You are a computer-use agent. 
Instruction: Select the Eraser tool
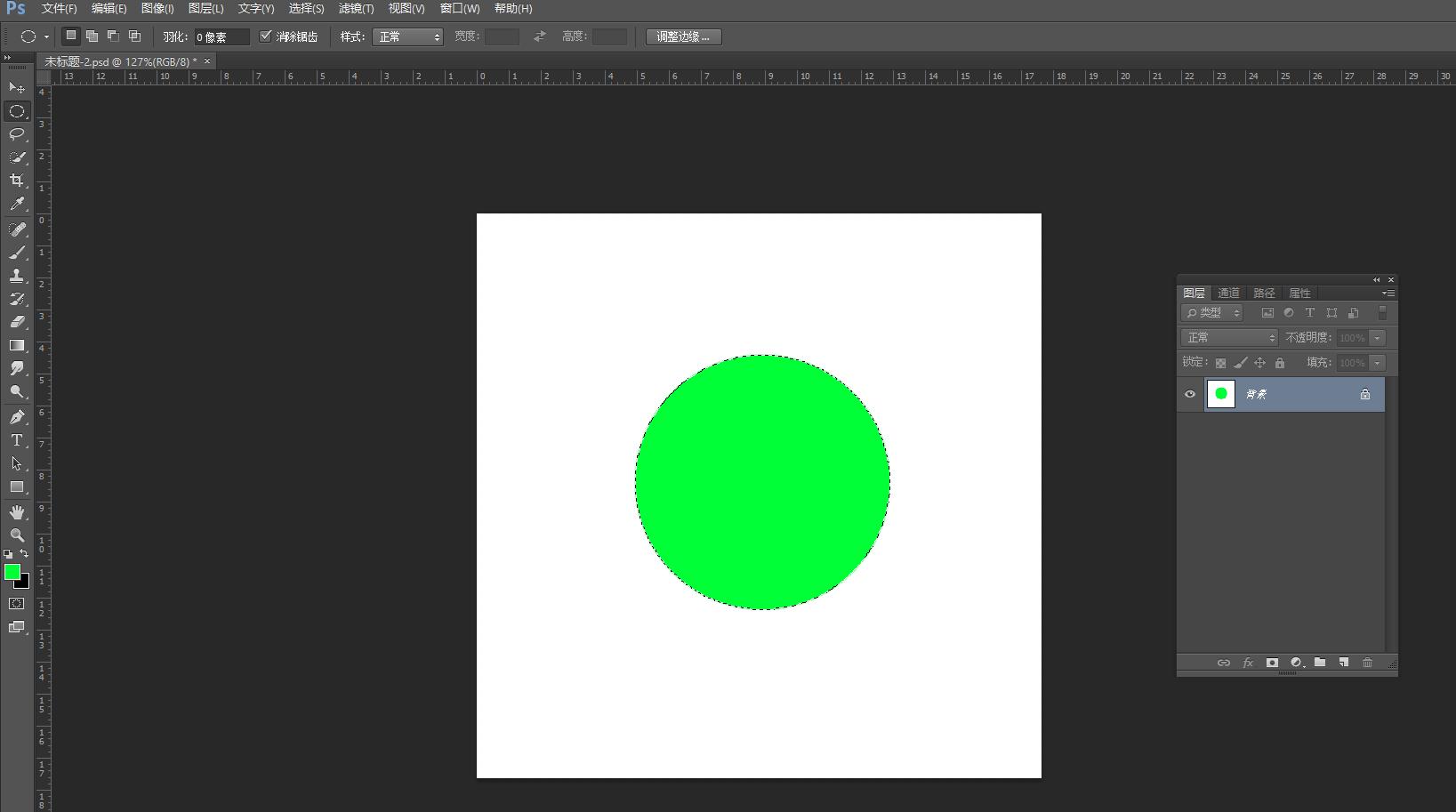click(17, 322)
